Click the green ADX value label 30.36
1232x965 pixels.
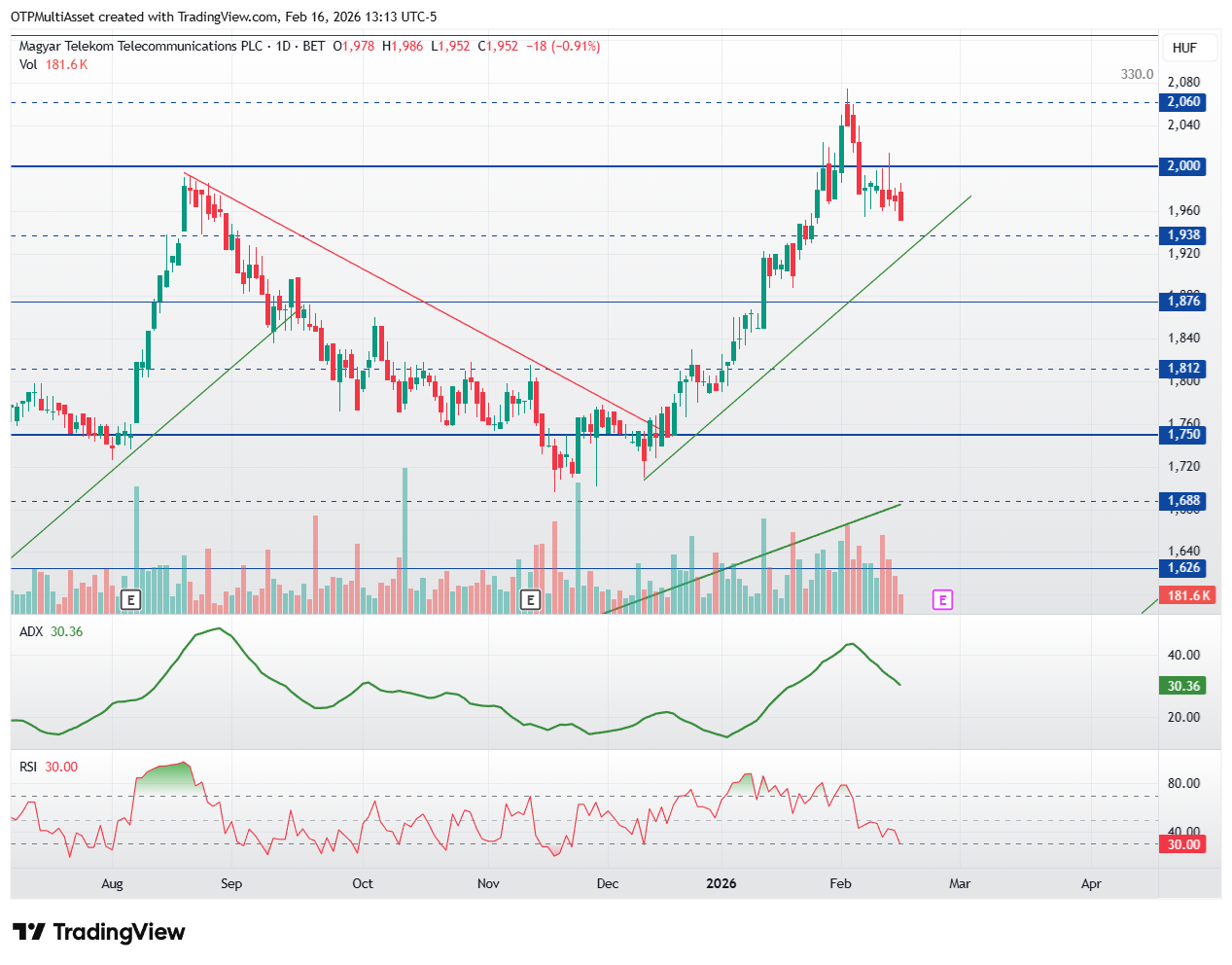click(x=1183, y=686)
